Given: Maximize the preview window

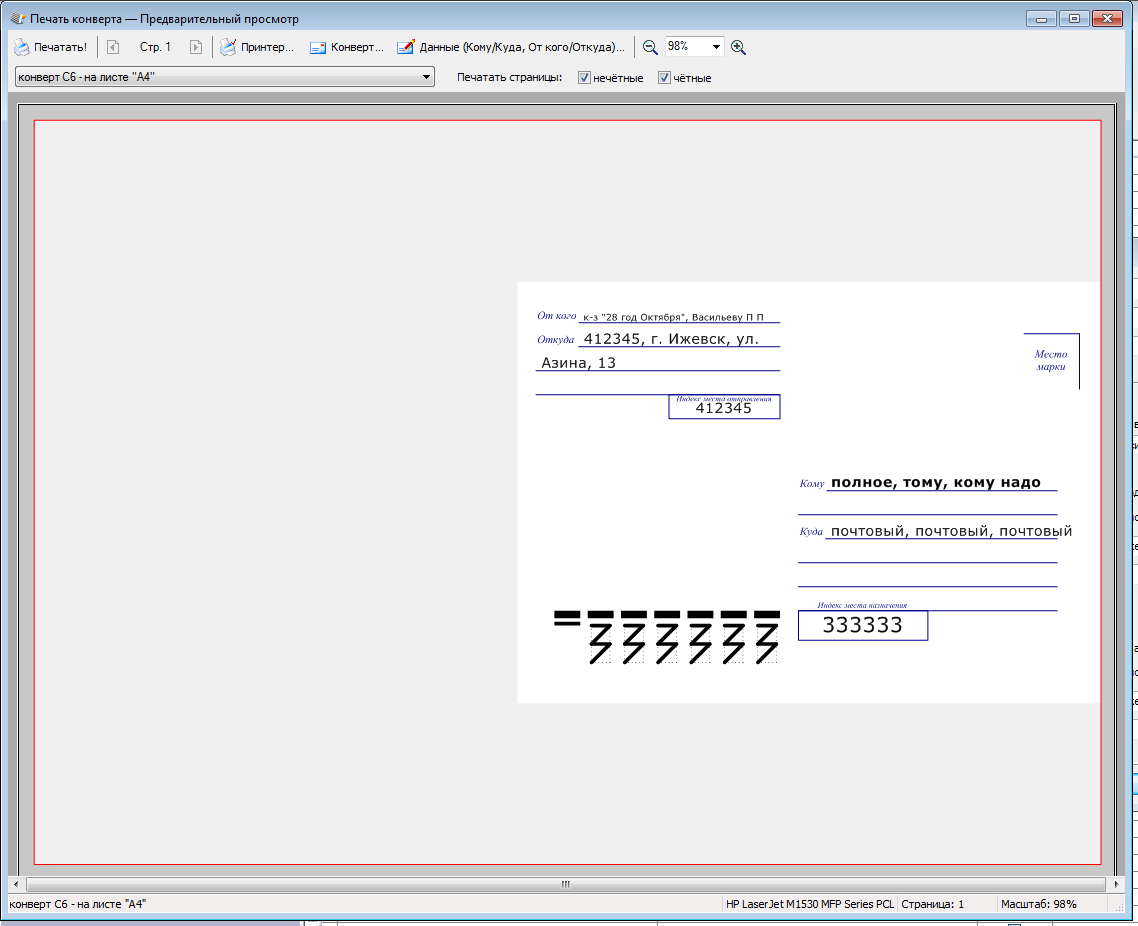Looking at the screenshot, I should [1074, 18].
